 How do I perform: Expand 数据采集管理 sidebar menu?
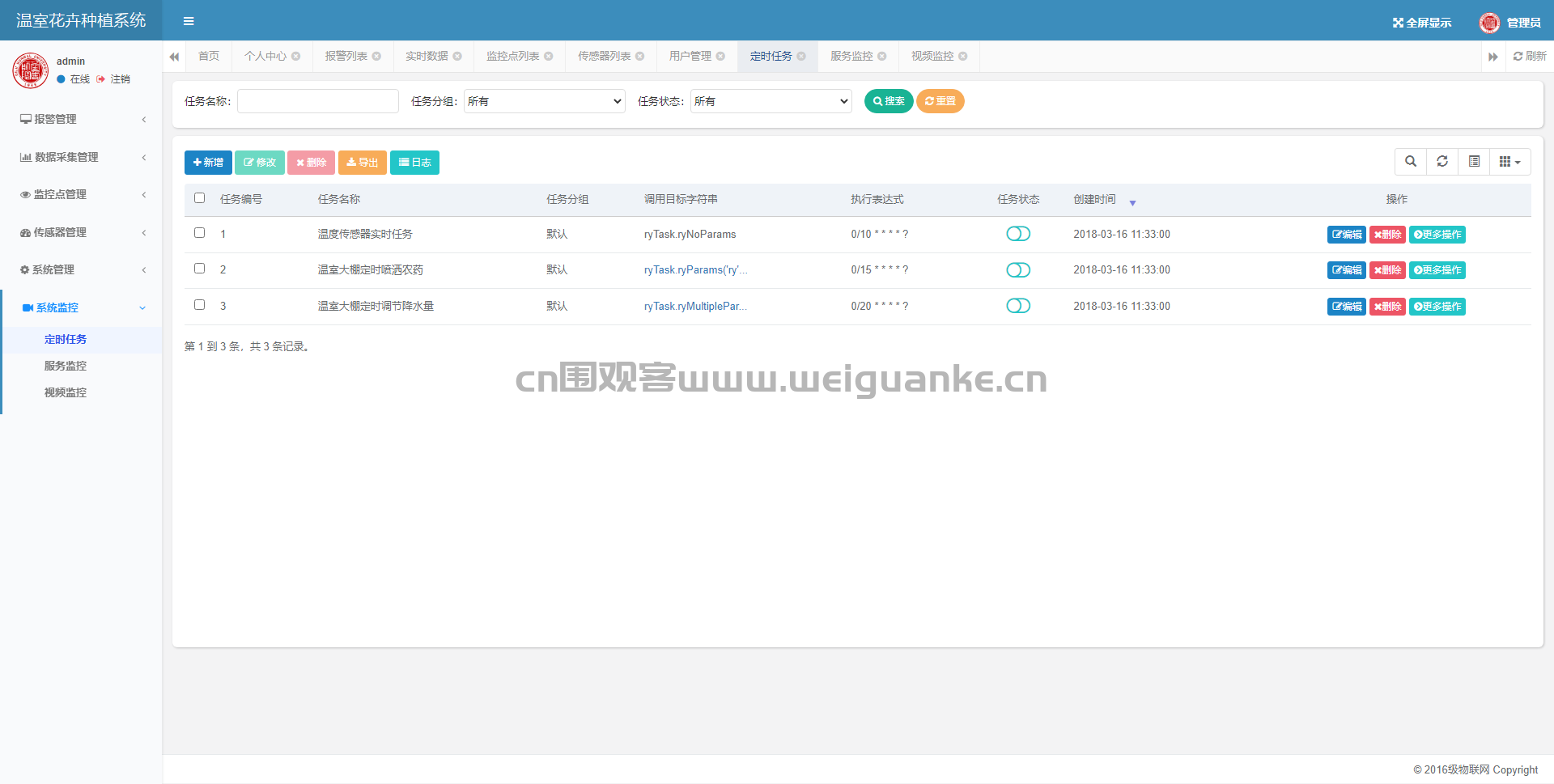pos(81,157)
